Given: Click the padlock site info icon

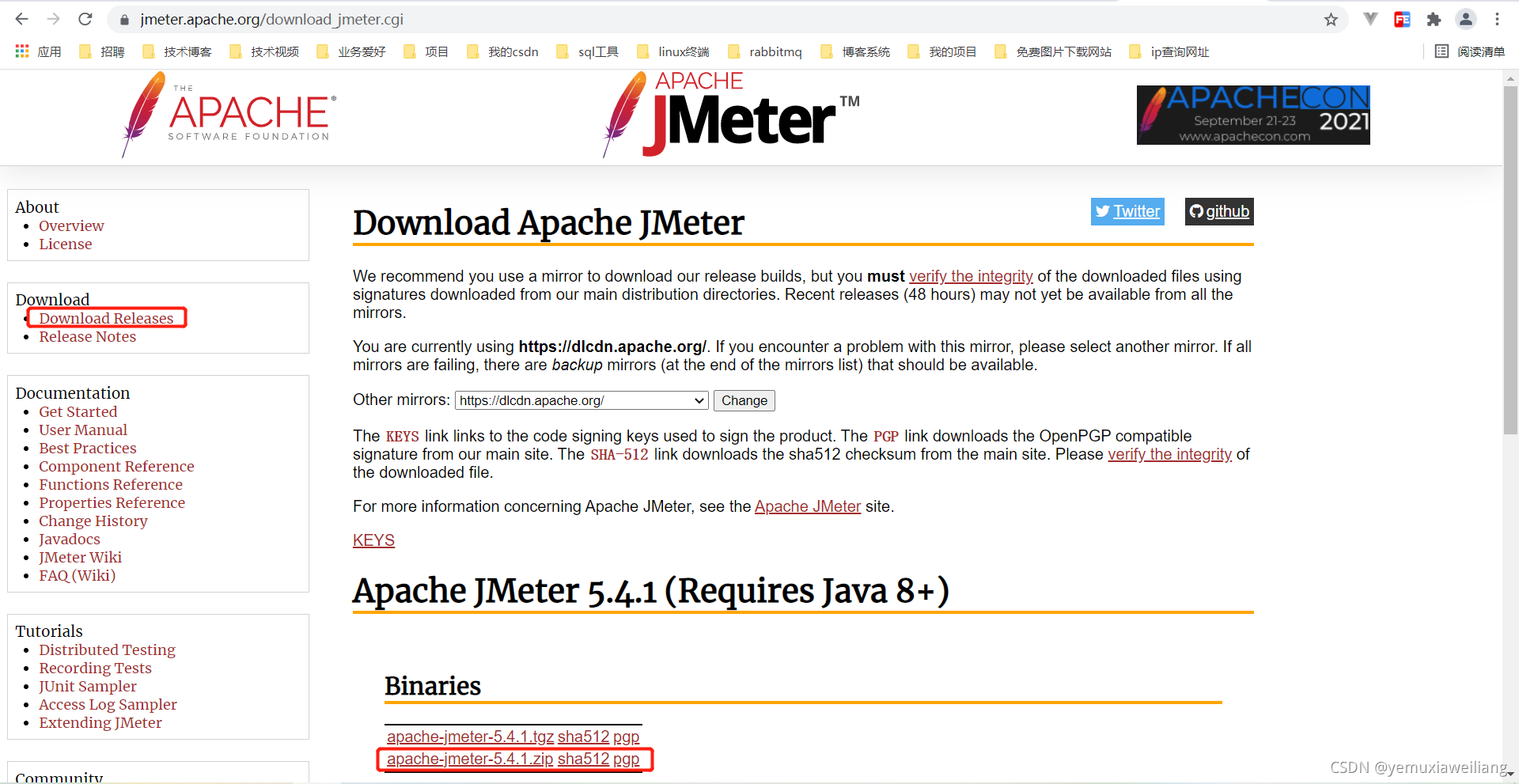Looking at the screenshot, I should pyautogui.click(x=123, y=20).
